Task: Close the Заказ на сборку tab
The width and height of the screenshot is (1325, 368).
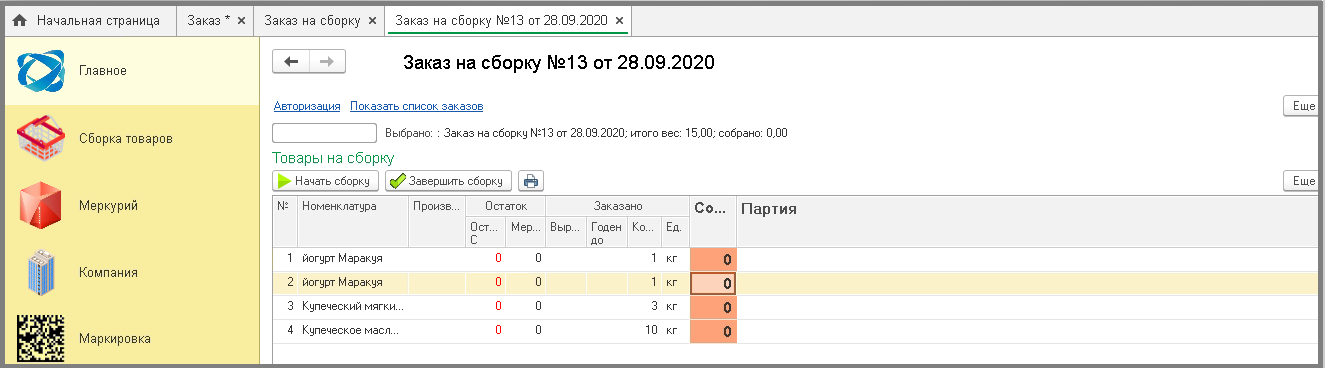Action: [x=373, y=20]
